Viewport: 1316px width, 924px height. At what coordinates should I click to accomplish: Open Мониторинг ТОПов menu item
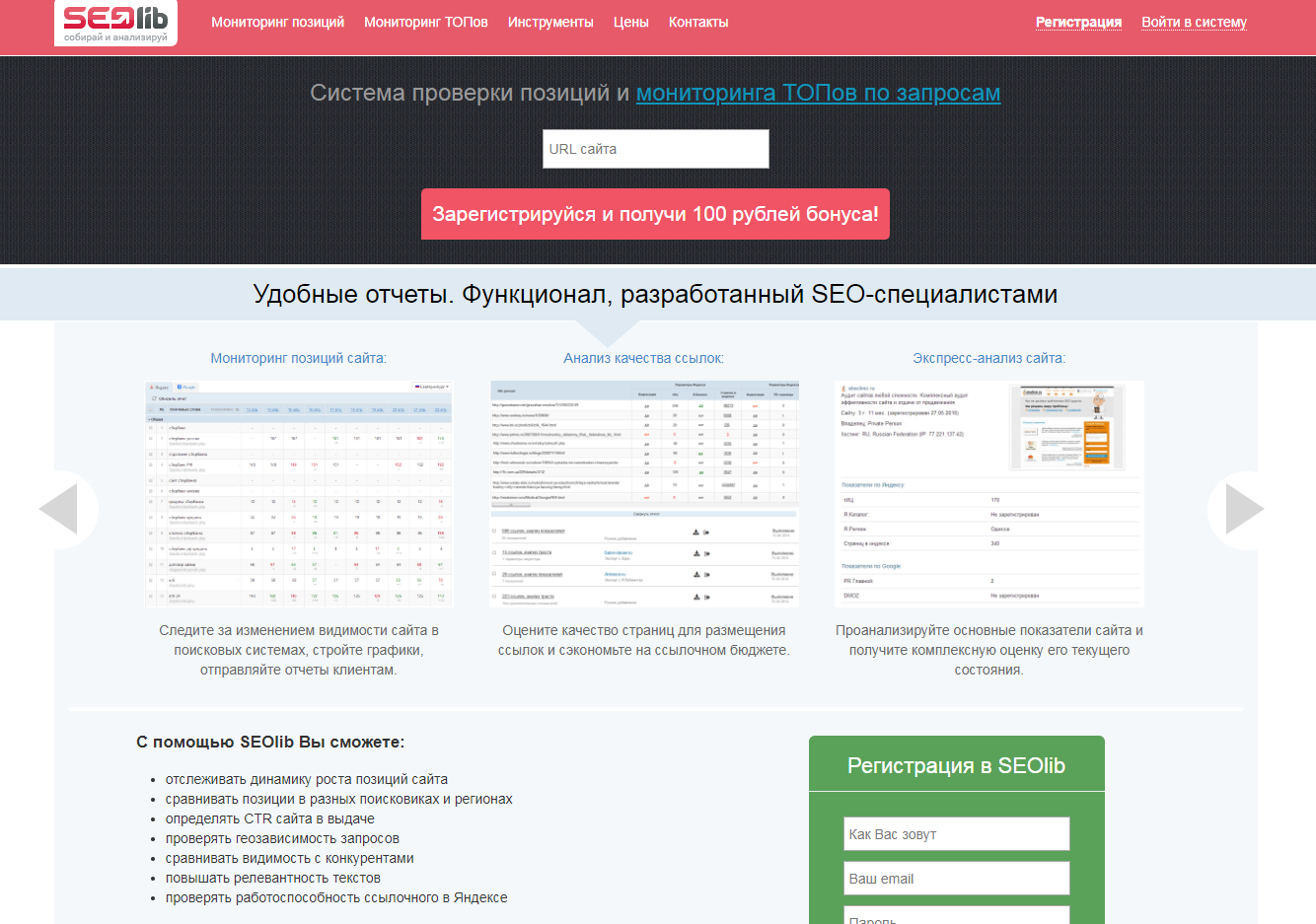(425, 22)
